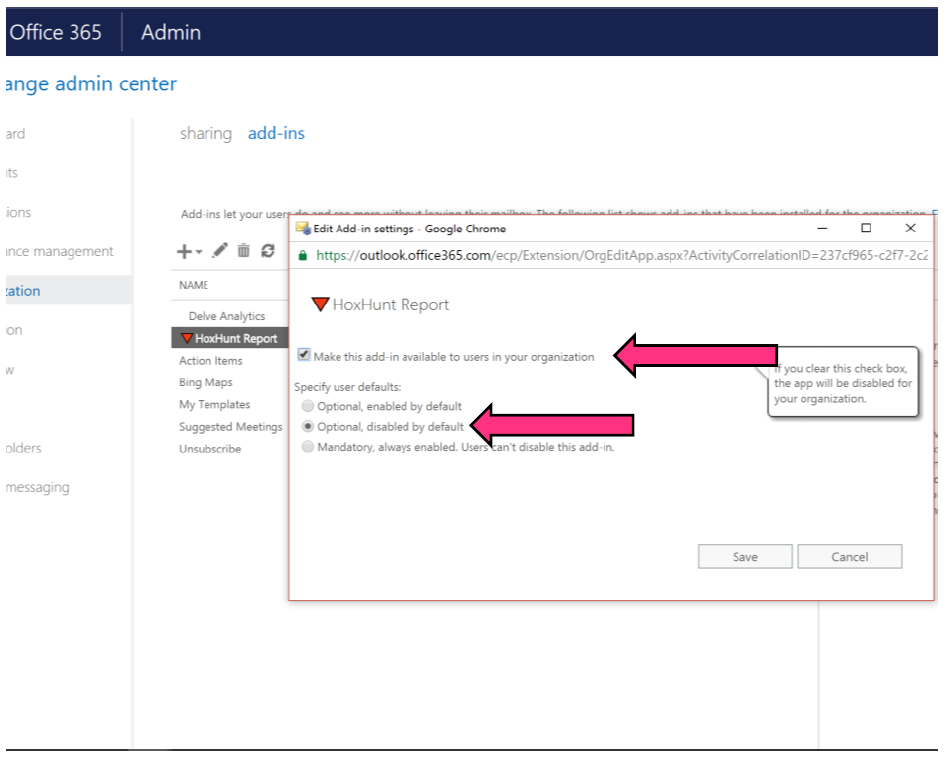
Task: Click the edit pencil icon
Action: click(220, 250)
